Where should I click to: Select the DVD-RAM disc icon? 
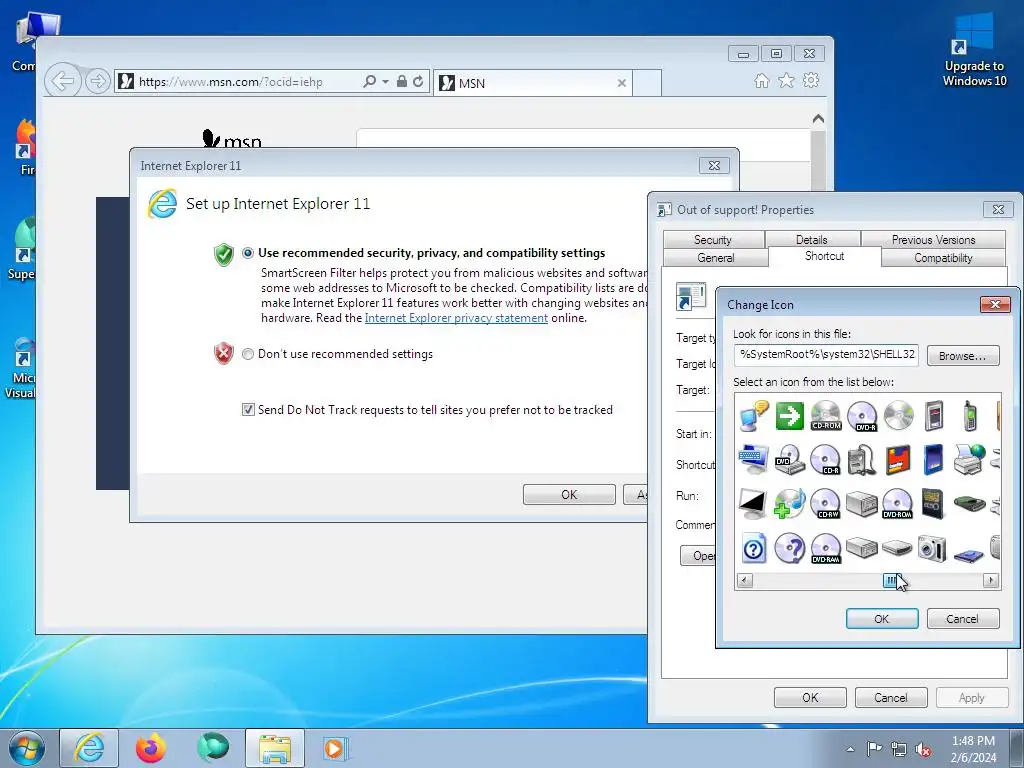825,548
